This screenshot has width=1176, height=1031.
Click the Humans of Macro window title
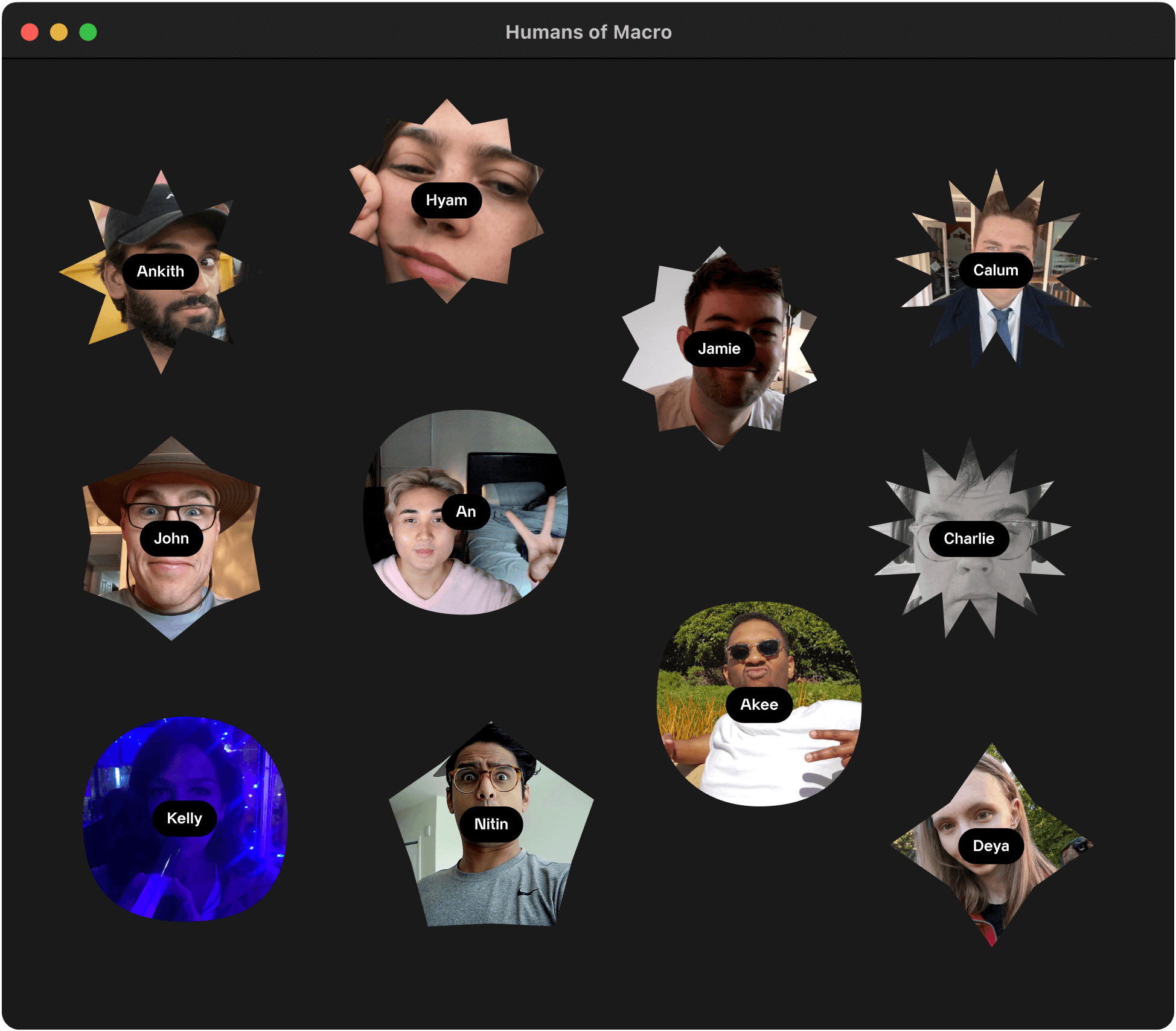(x=588, y=32)
